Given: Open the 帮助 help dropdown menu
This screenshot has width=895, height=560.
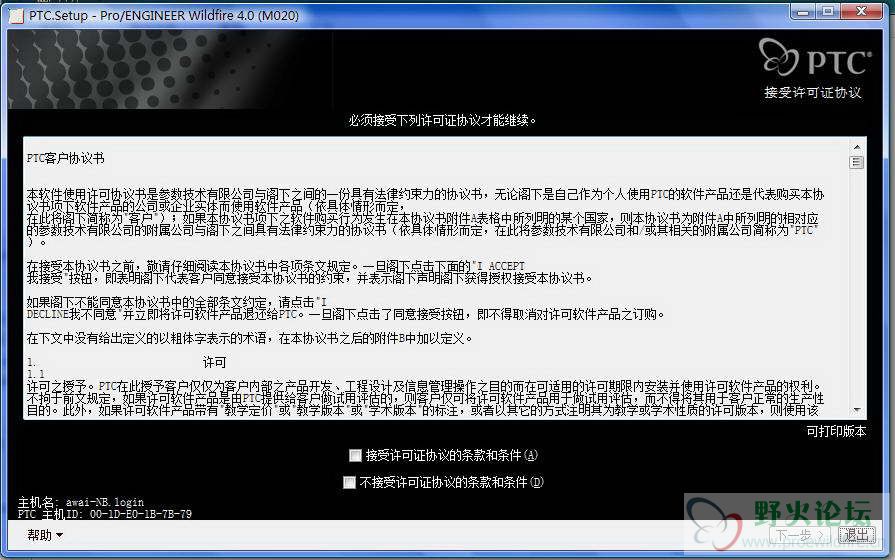Looking at the screenshot, I should pyautogui.click(x=45, y=535).
